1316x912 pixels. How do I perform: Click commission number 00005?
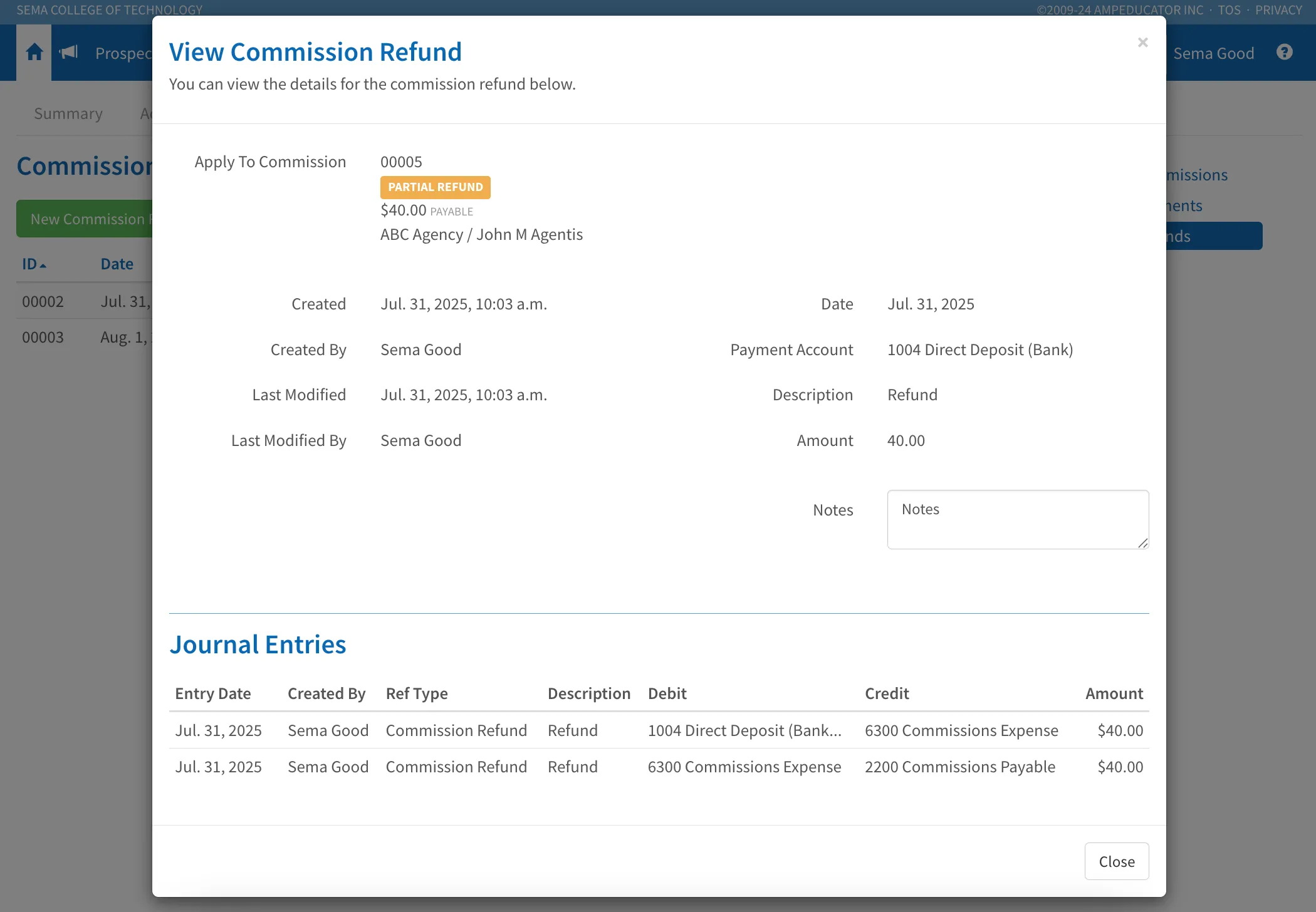401,162
